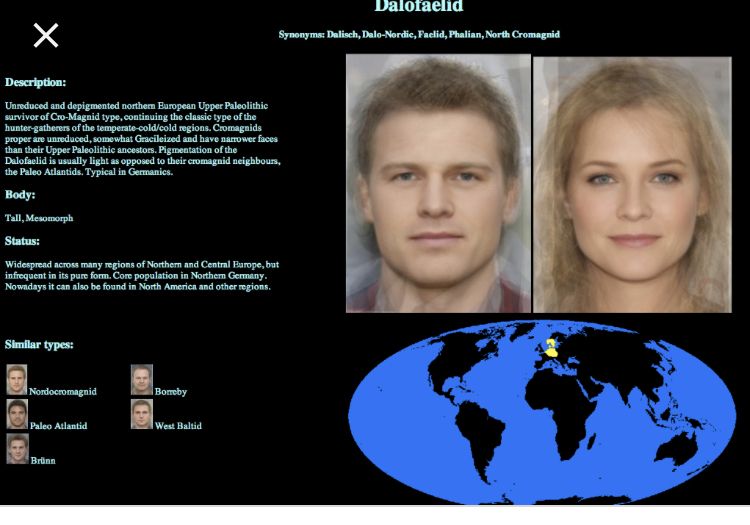Click the Body heading
Screen dimensions: 750x525
point(20,195)
